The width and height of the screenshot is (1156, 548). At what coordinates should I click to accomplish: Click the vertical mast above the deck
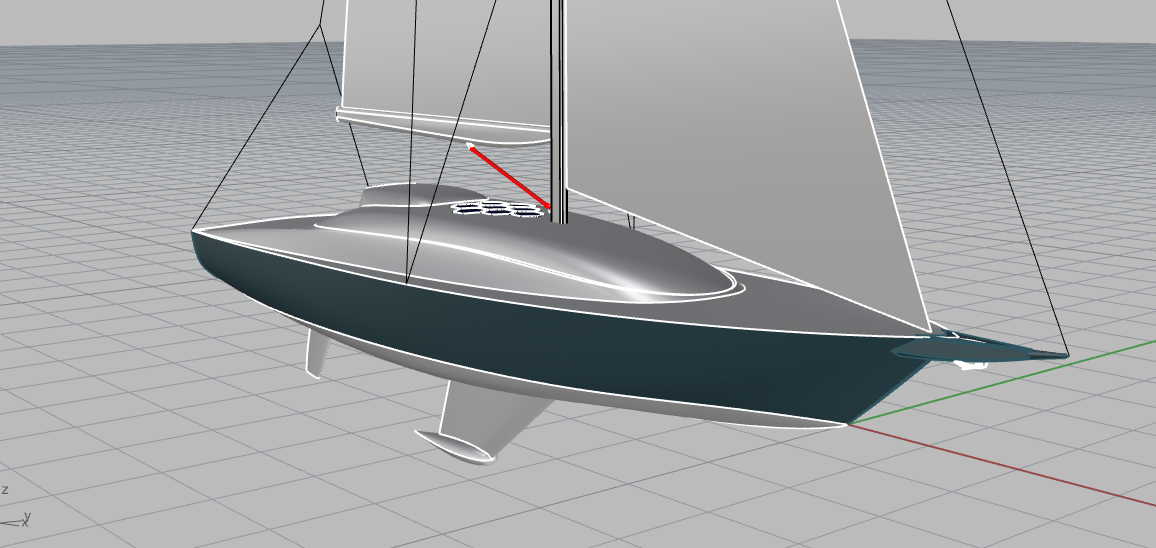pyautogui.click(x=559, y=100)
